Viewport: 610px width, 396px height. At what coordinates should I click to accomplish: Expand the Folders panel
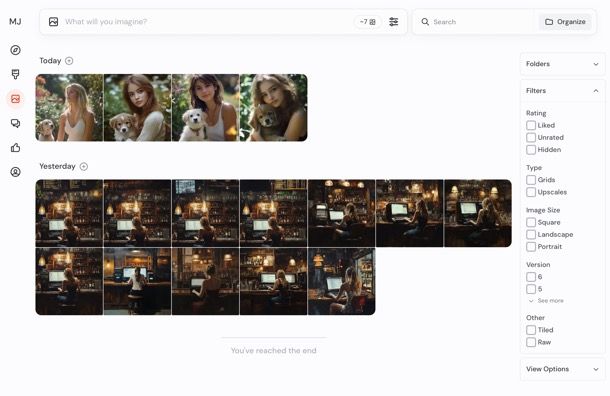pyautogui.click(x=563, y=64)
